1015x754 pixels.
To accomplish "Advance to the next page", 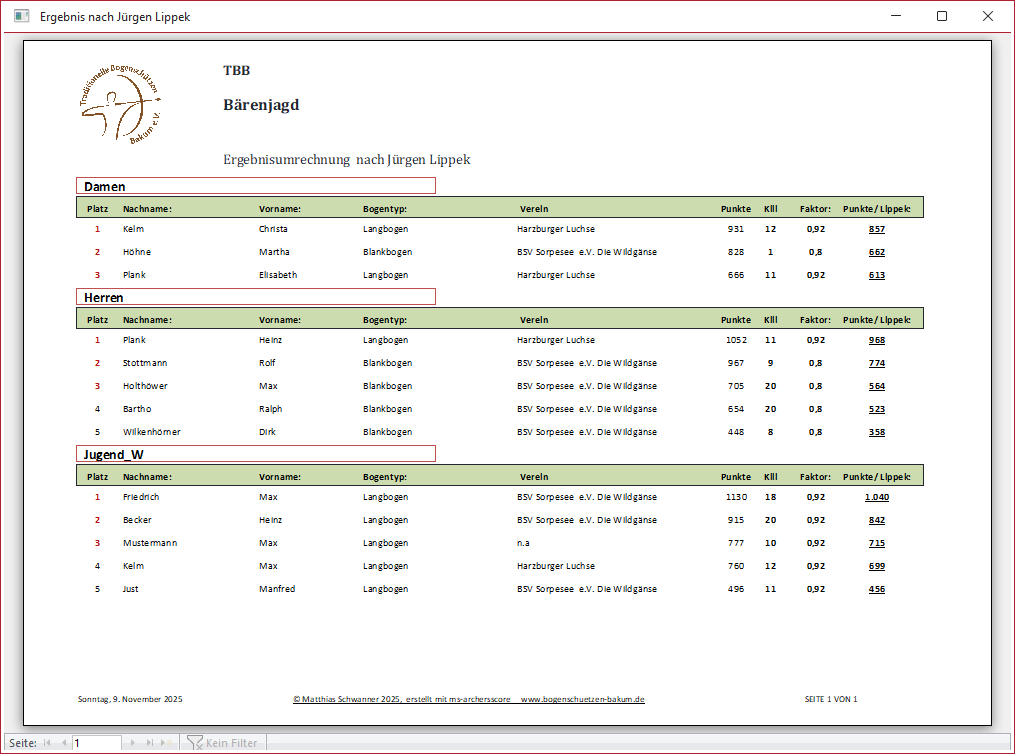I will [133, 743].
